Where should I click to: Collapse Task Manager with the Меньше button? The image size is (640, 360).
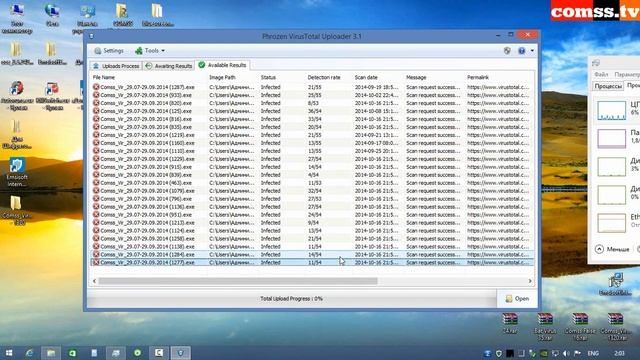tap(612, 249)
